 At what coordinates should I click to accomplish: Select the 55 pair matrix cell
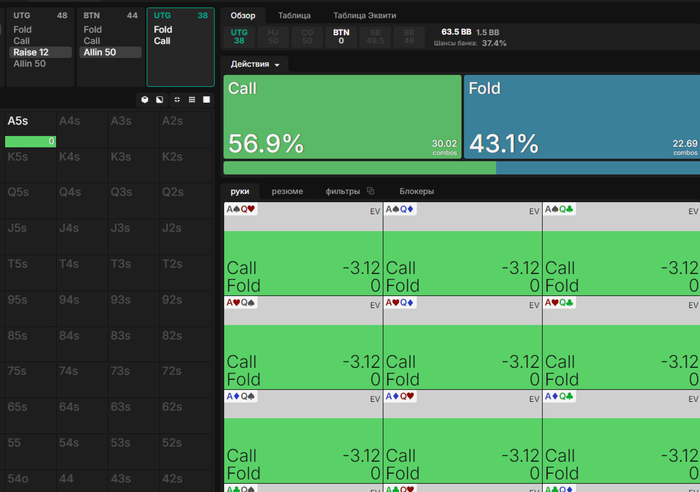coord(30,451)
